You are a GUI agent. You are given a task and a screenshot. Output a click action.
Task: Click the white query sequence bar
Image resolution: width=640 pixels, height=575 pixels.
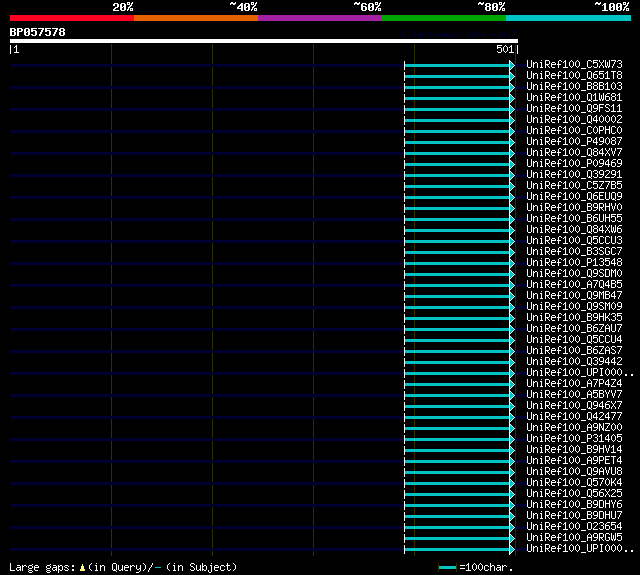(264, 41)
